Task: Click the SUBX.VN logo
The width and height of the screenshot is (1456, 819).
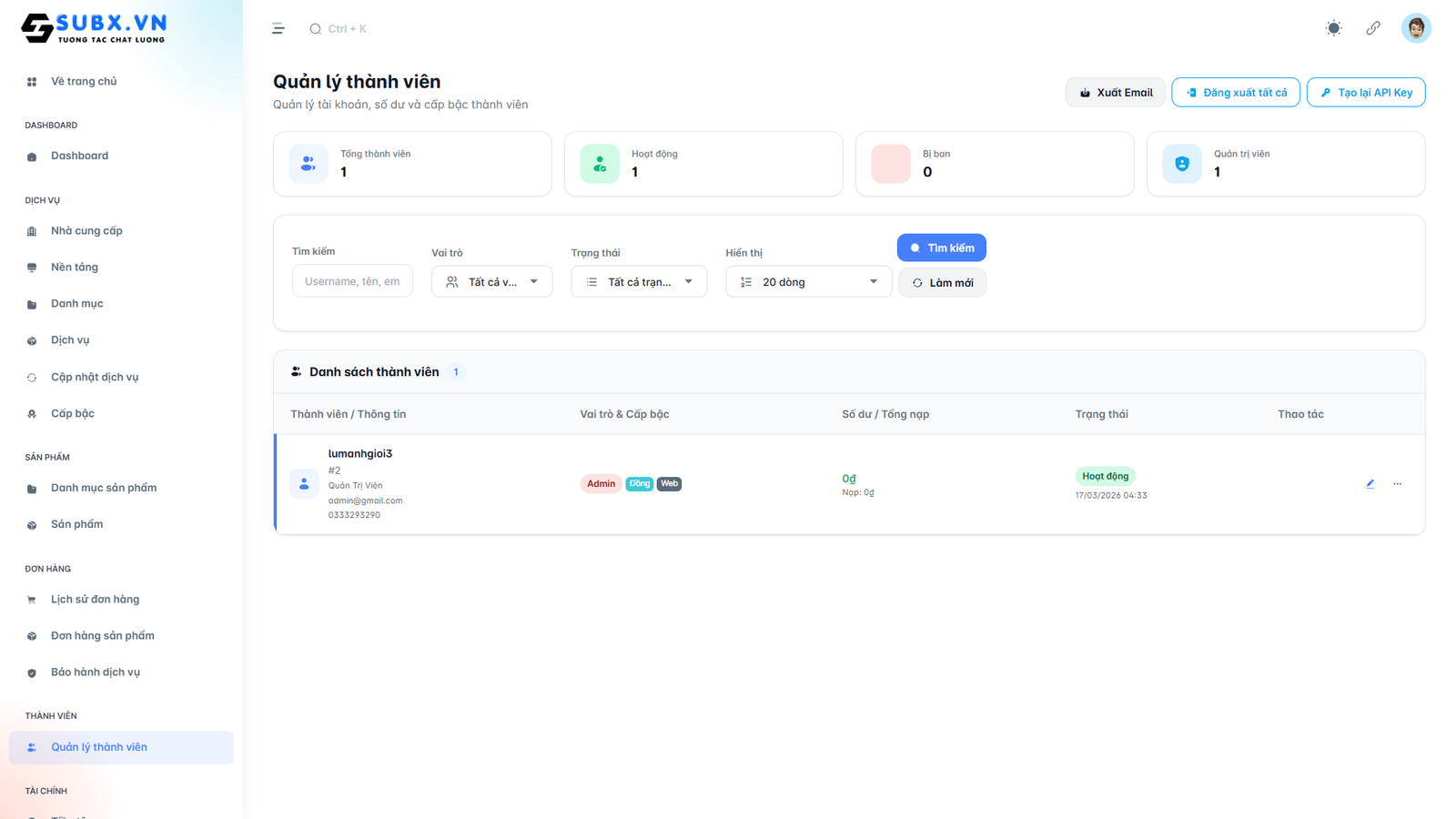Action: tap(94, 28)
